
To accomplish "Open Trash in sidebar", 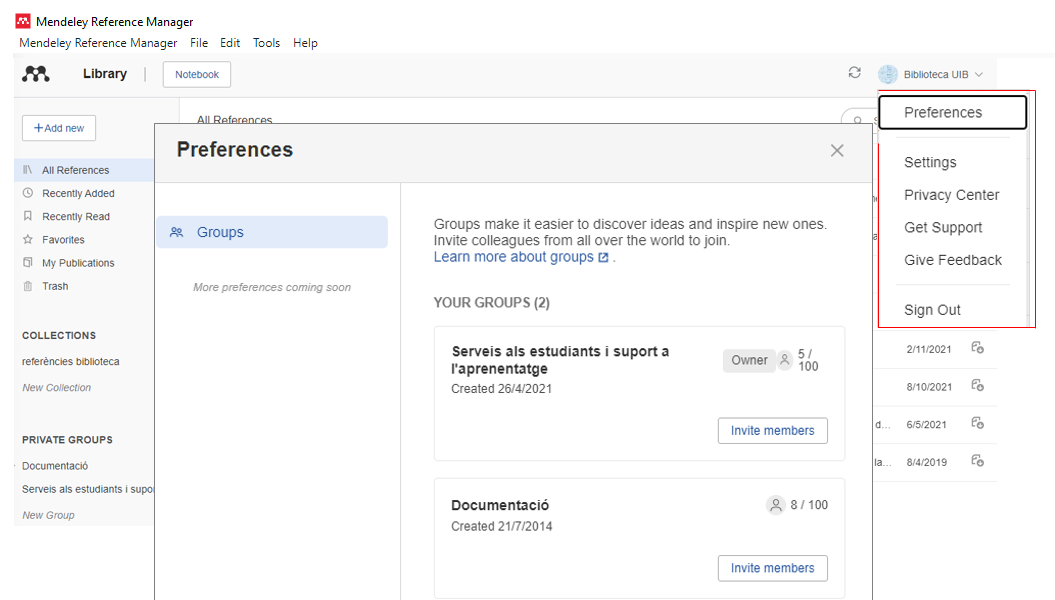I will click(x=55, y=286).
